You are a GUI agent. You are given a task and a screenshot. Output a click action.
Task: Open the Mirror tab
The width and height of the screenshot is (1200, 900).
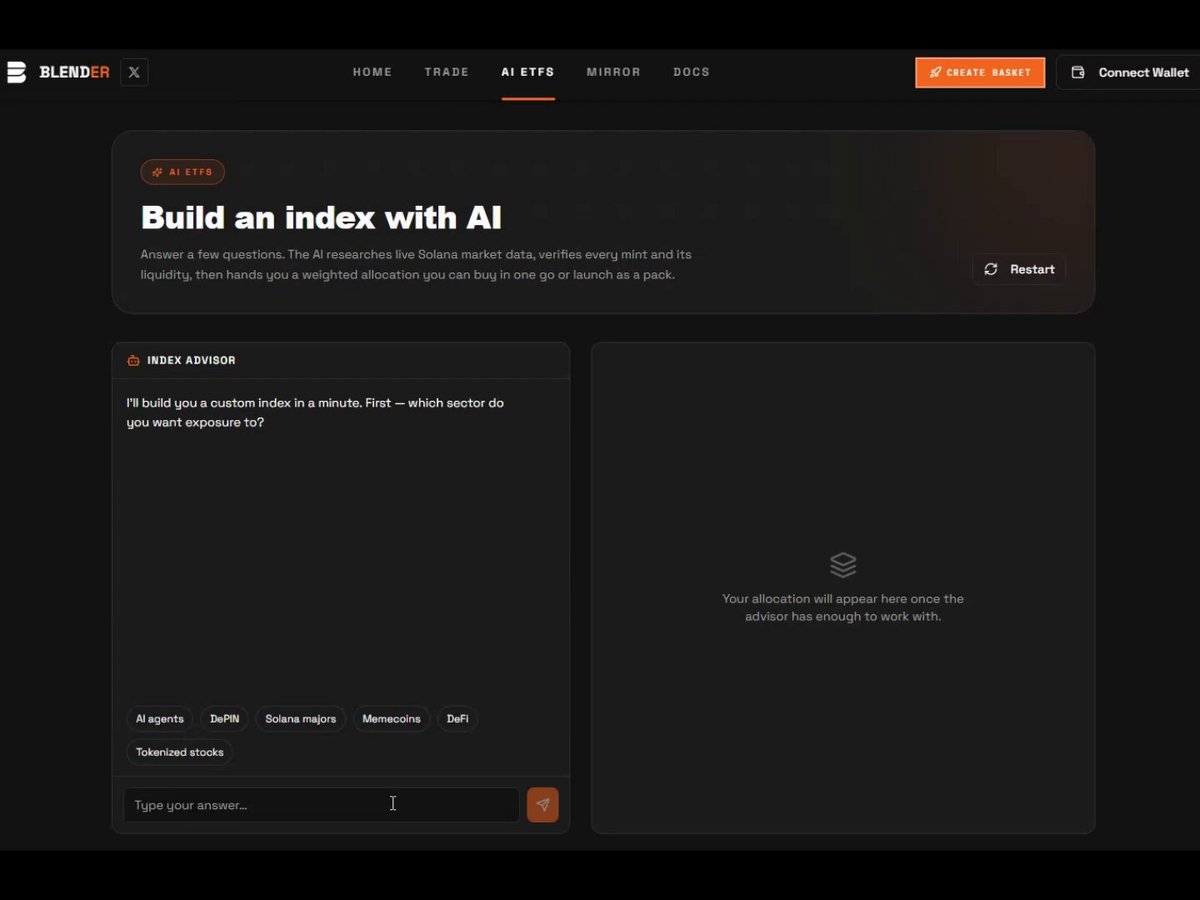(x=613, y=72)
